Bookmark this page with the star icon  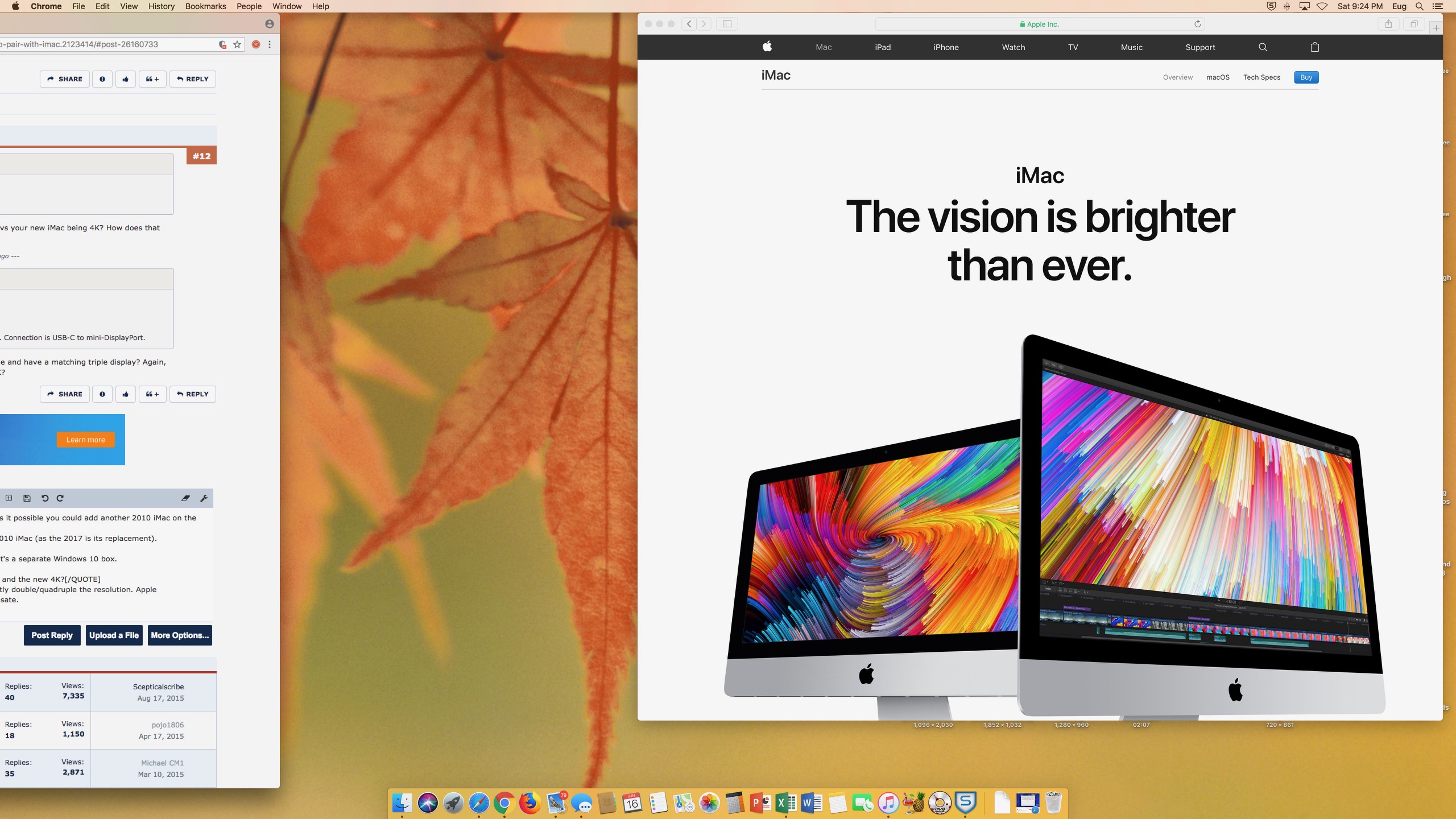(x=237, y=44)
